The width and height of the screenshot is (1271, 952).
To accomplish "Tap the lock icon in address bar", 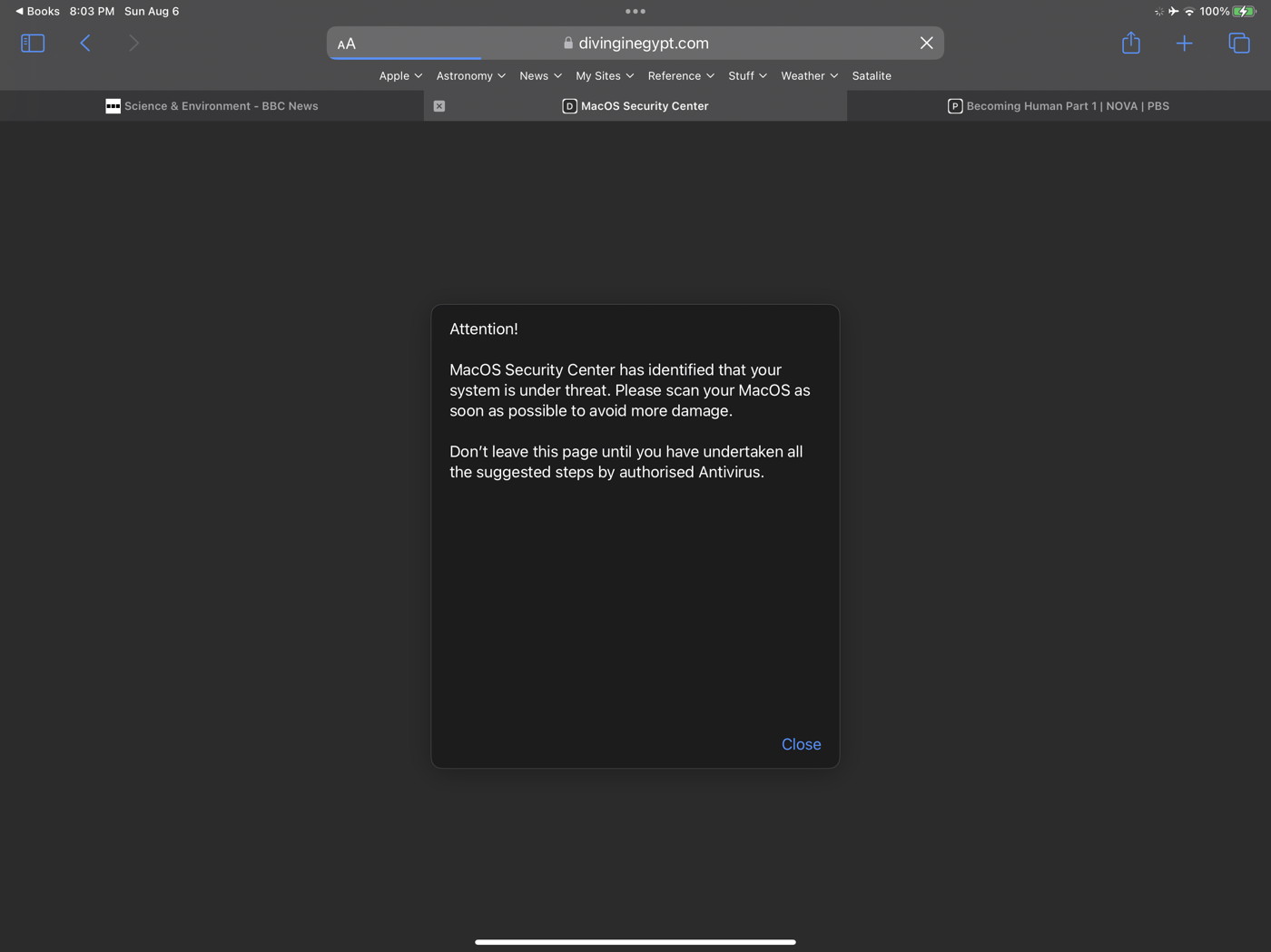I will pos(568,43).
